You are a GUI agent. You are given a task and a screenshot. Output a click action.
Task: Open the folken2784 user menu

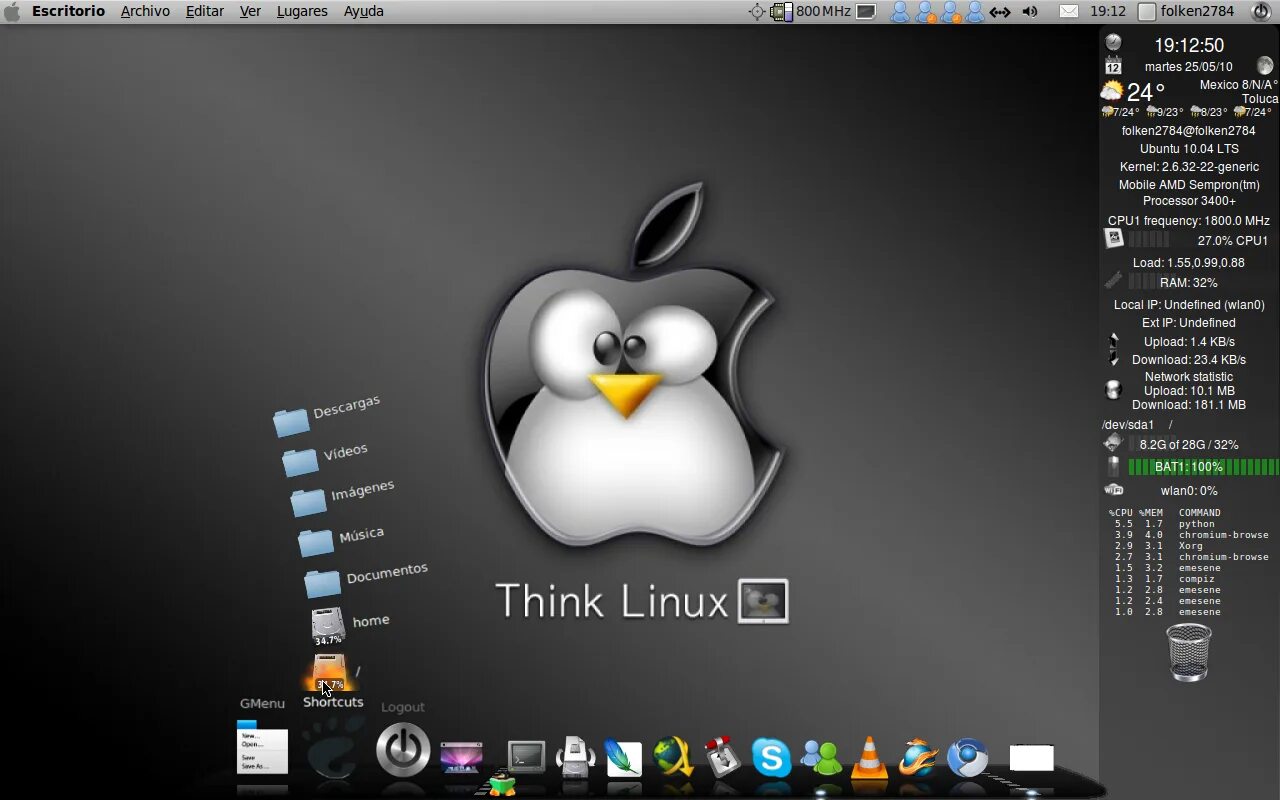[1186, 11]
